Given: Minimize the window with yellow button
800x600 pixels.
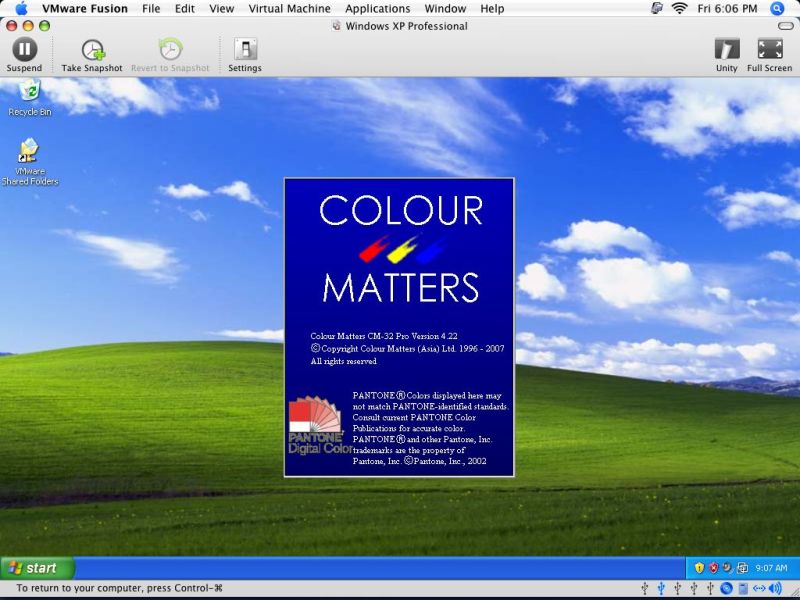Looking at the screenshot, I should point(28,26).
